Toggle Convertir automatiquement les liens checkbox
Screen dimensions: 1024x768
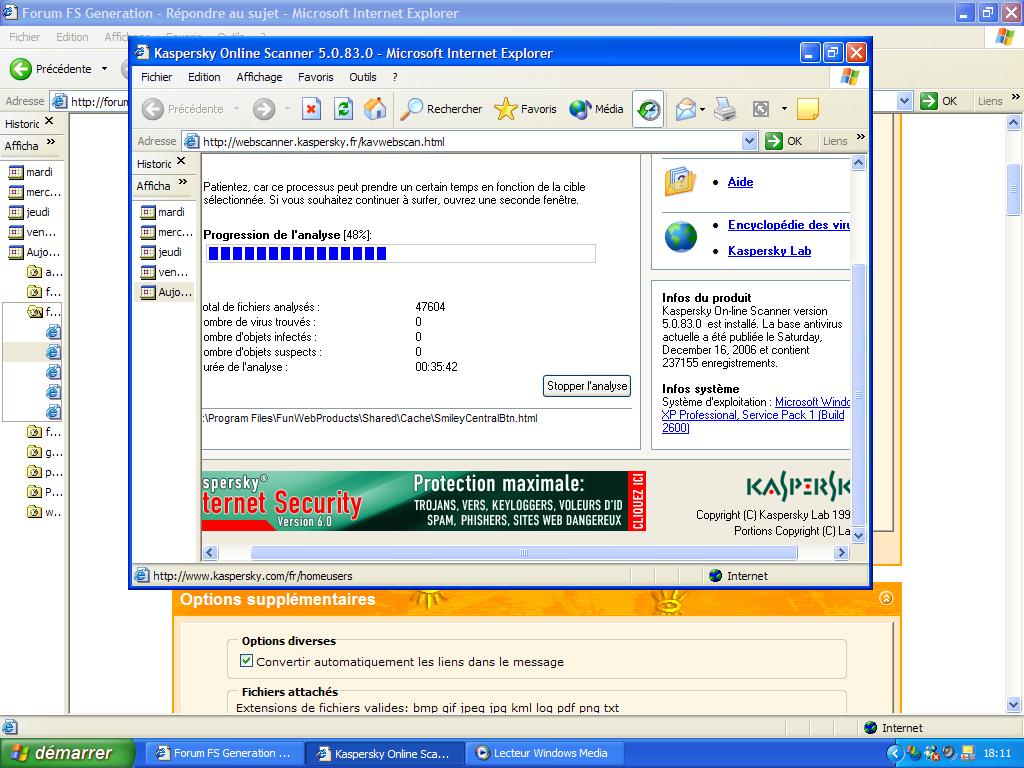pyautogui.click(x=246, y=660)
